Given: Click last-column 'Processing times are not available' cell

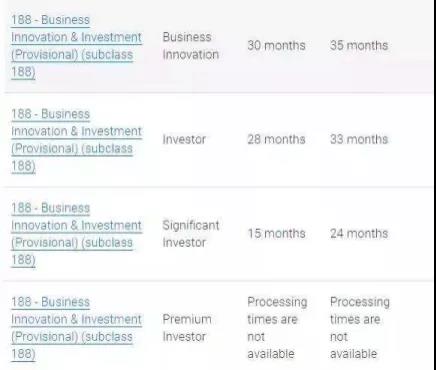Looking at the screenshot, I should pos(360,328).
